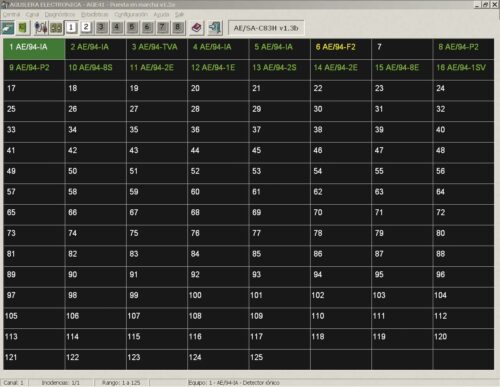Click the Incidencias: 1/1 status entry
The image size is (500, 387).
(x=61, y=383)
